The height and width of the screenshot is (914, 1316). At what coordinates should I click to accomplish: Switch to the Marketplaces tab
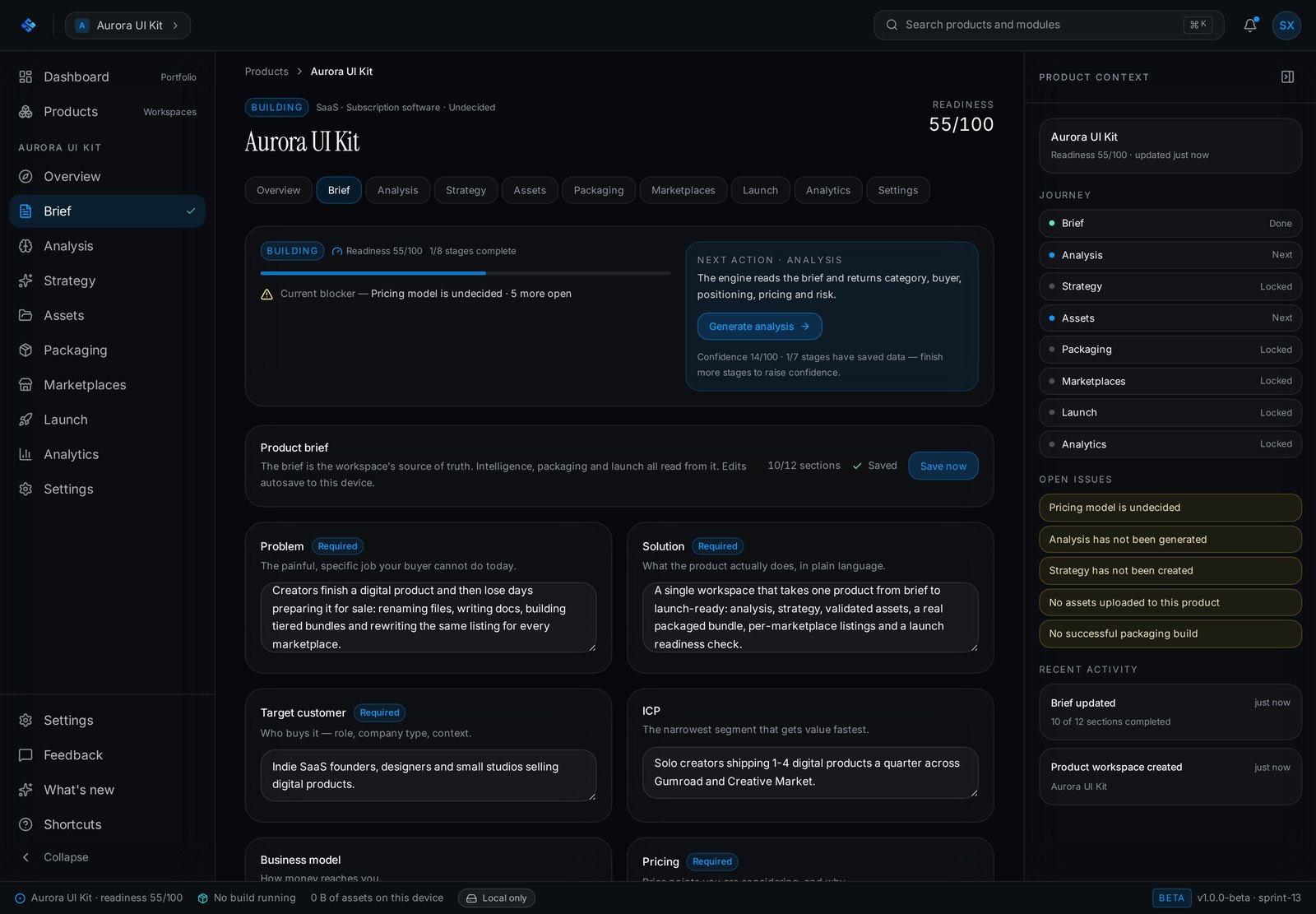coord(683,190)
